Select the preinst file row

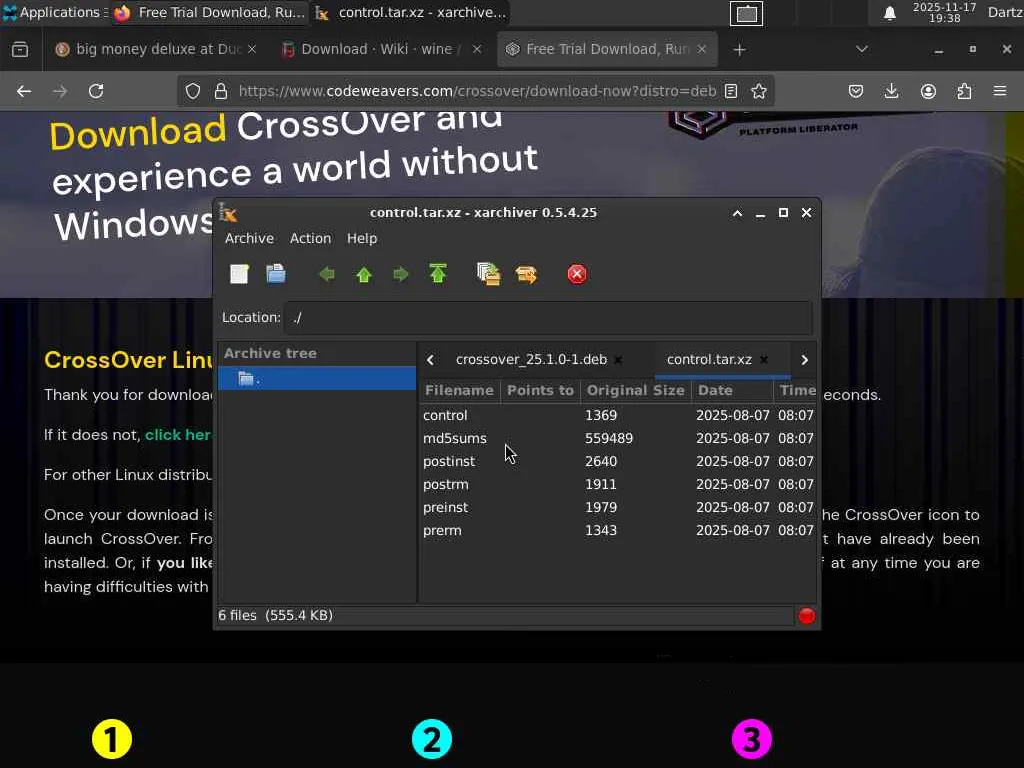[618, 507]
